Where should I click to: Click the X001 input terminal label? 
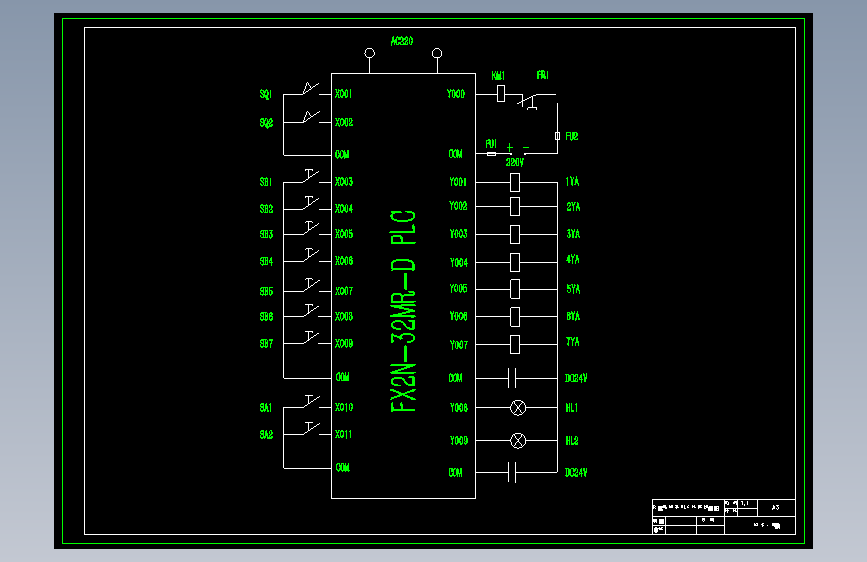(343, 93)
